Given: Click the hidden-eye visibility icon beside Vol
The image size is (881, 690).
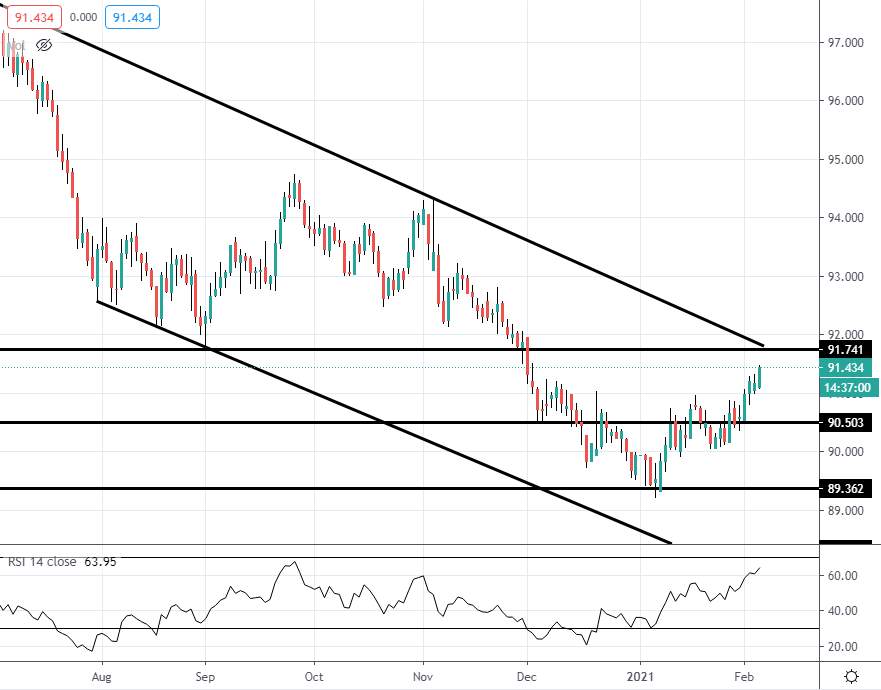Looking at the screenshot, I should 43,45.
